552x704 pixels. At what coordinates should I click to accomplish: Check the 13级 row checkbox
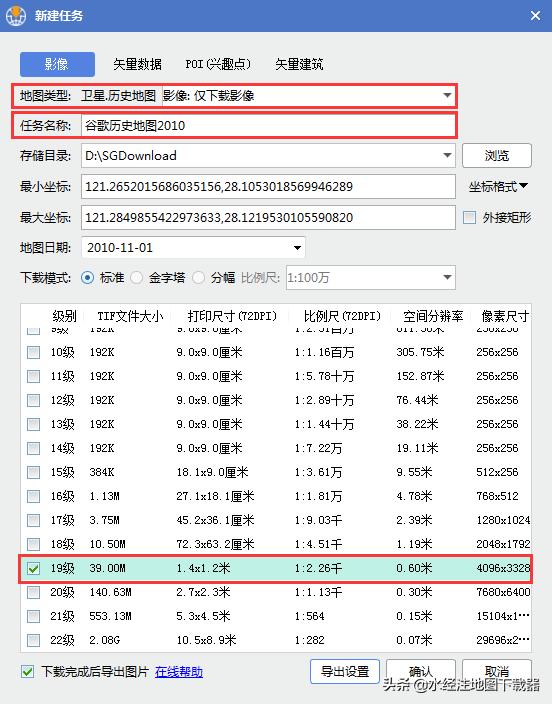tap(33, 424)
